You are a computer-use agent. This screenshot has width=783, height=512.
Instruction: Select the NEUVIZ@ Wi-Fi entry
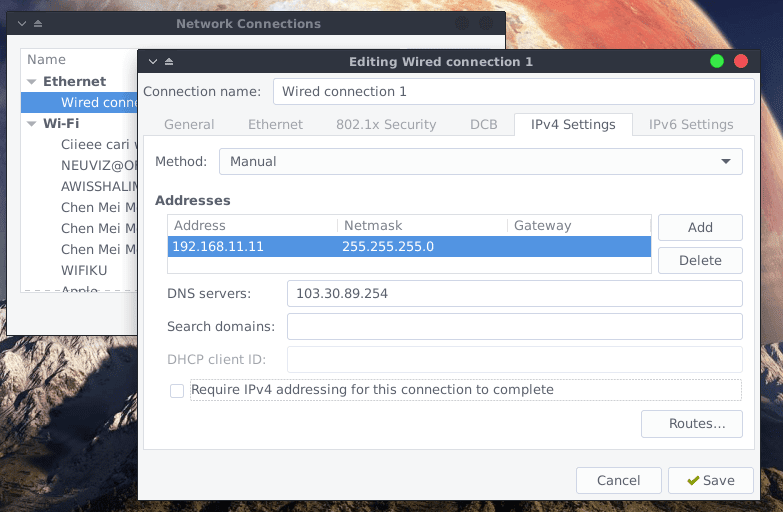[79, 165]
